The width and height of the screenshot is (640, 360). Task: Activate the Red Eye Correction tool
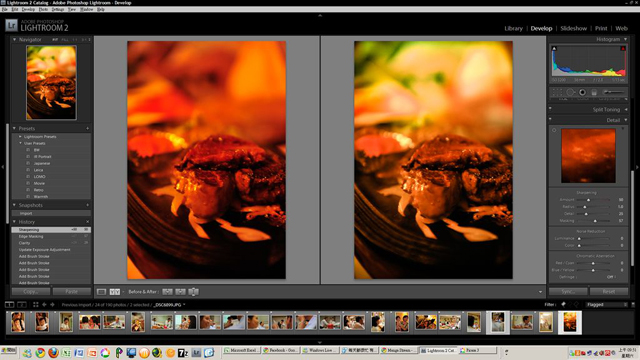582,92
